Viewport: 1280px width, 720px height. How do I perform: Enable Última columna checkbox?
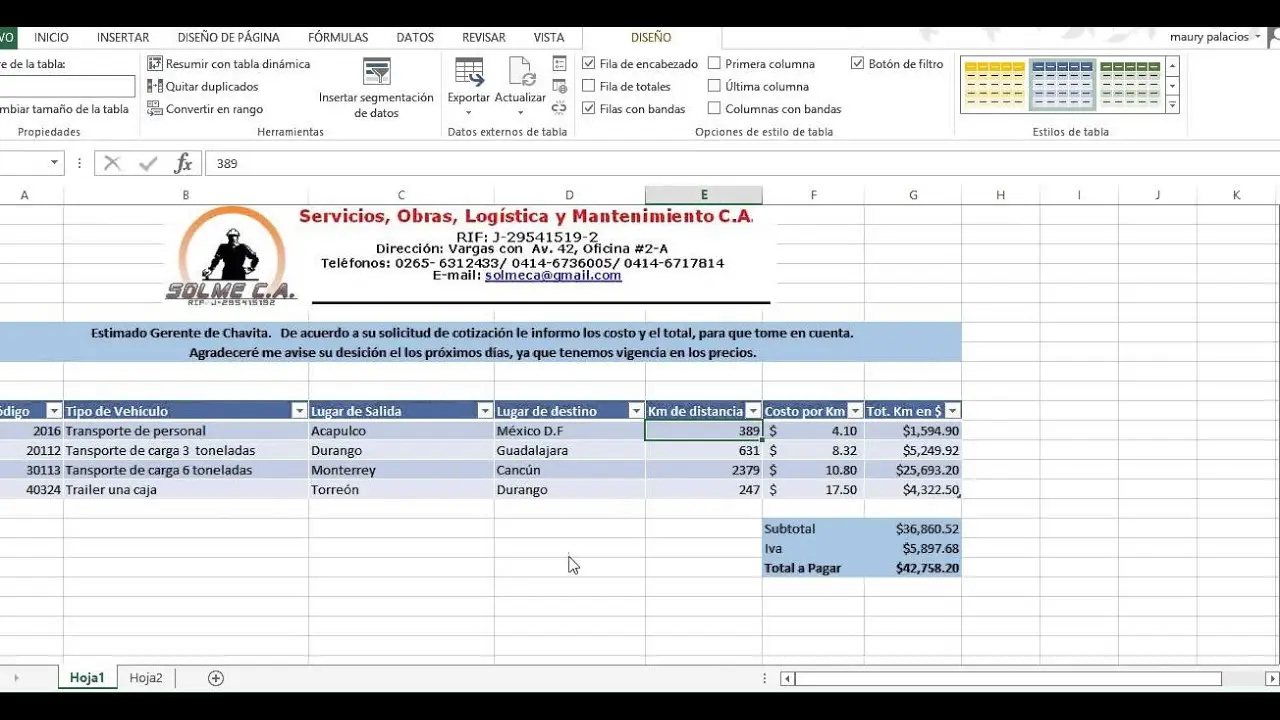(714, 86)
